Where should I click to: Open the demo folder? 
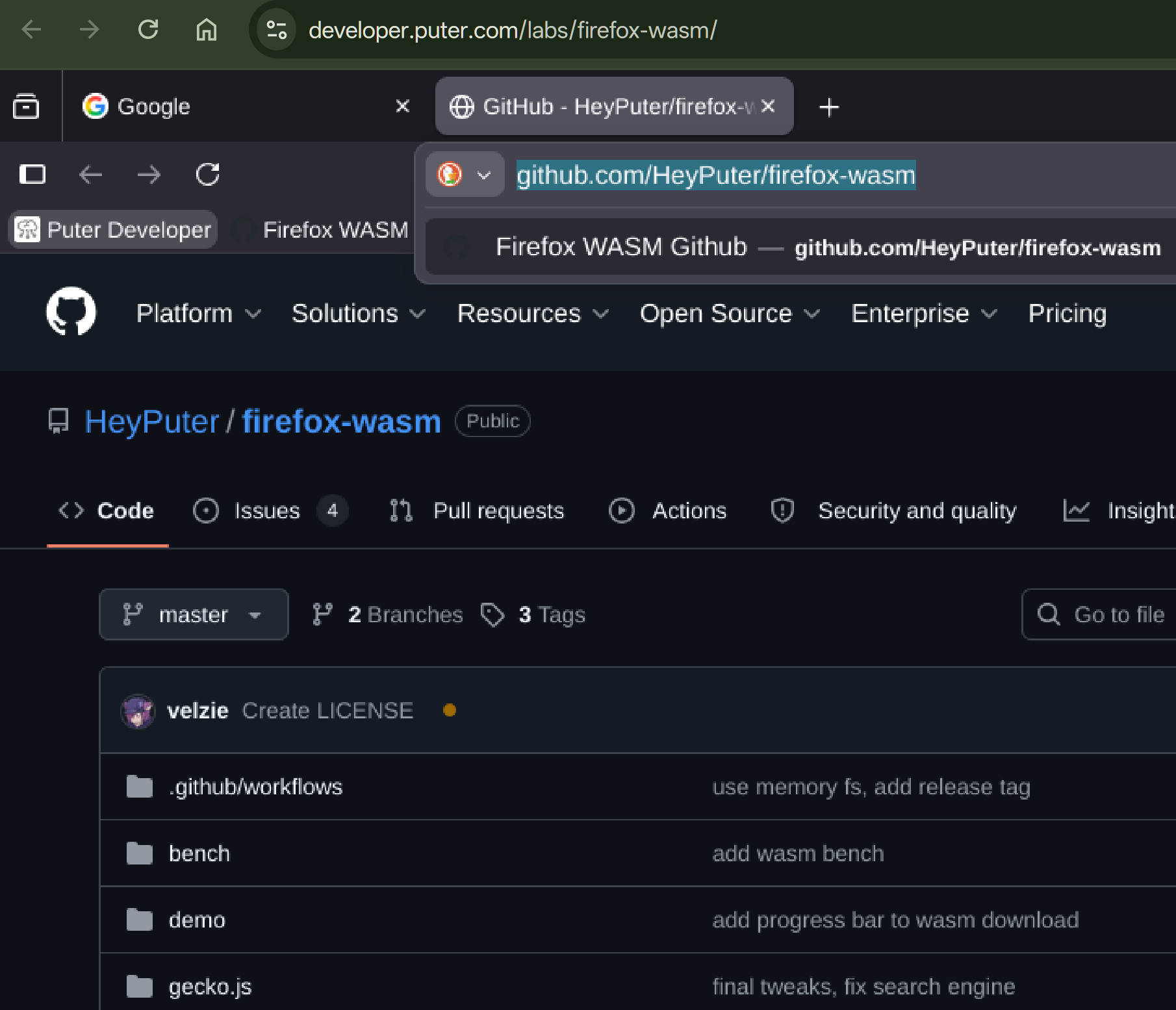click(x=197, y=920)
